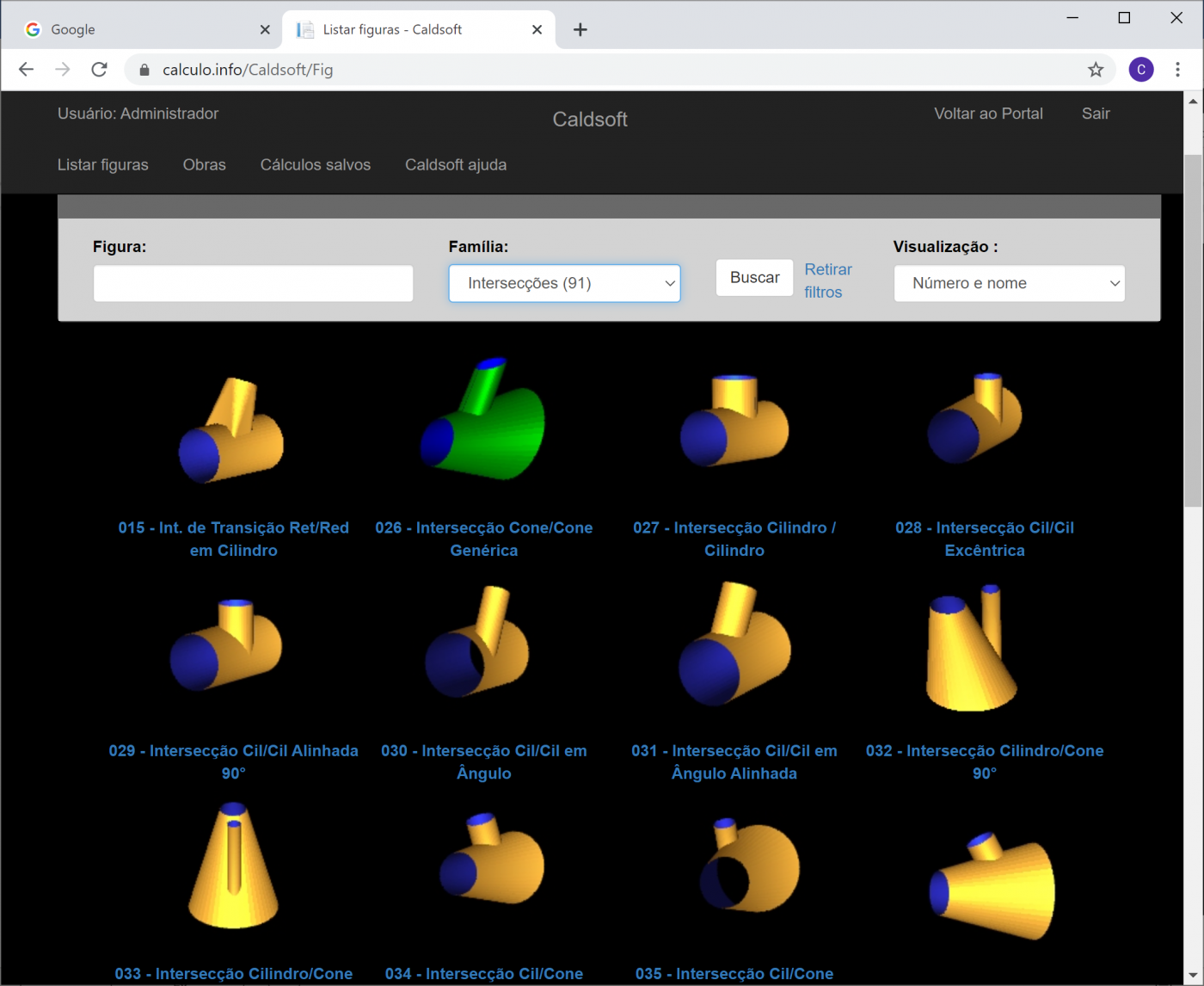
Task: Open the Cálculos salvos menu item
Action: click(x=316, y=165)
